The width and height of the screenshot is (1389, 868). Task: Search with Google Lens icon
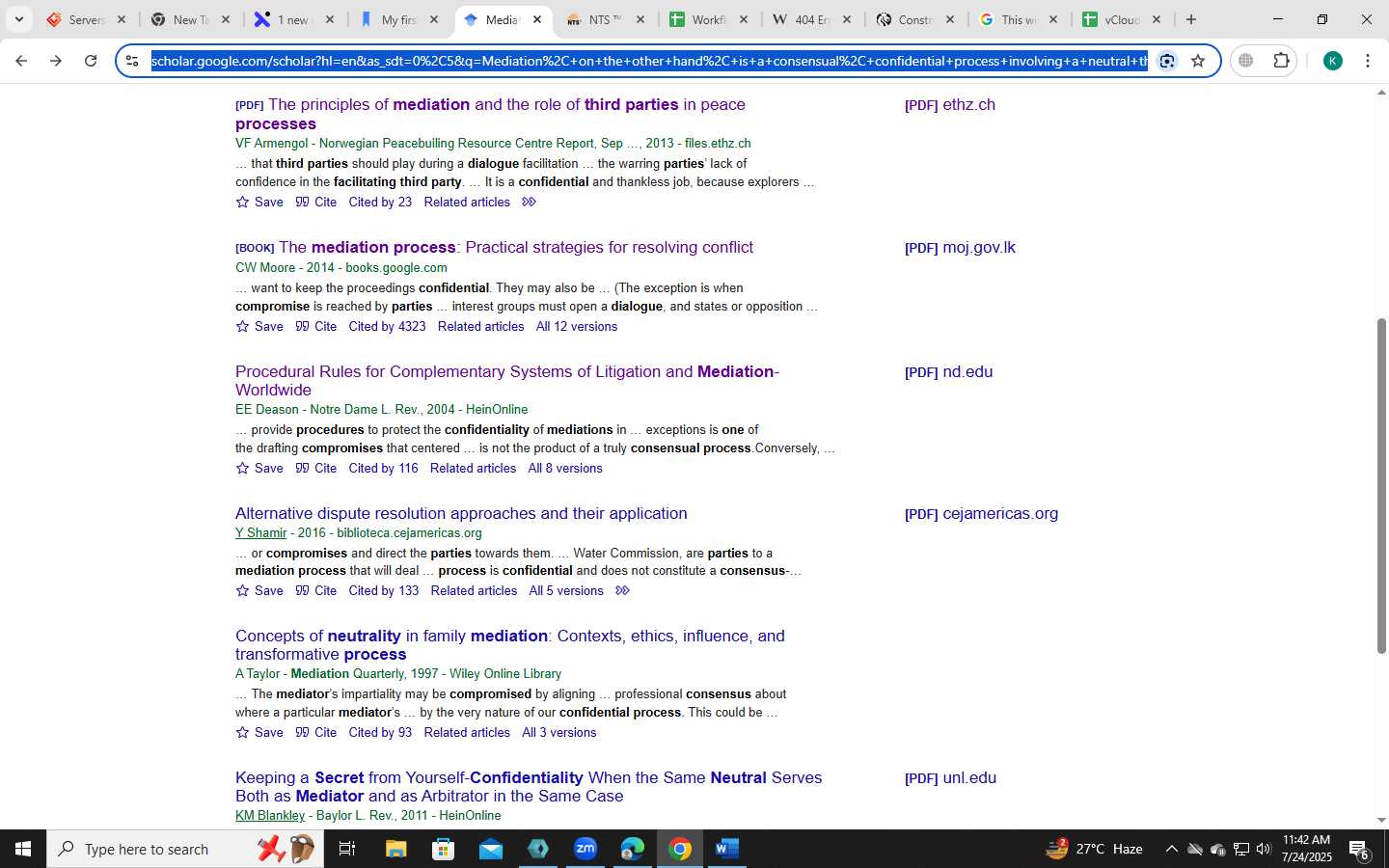point(1167,61)
